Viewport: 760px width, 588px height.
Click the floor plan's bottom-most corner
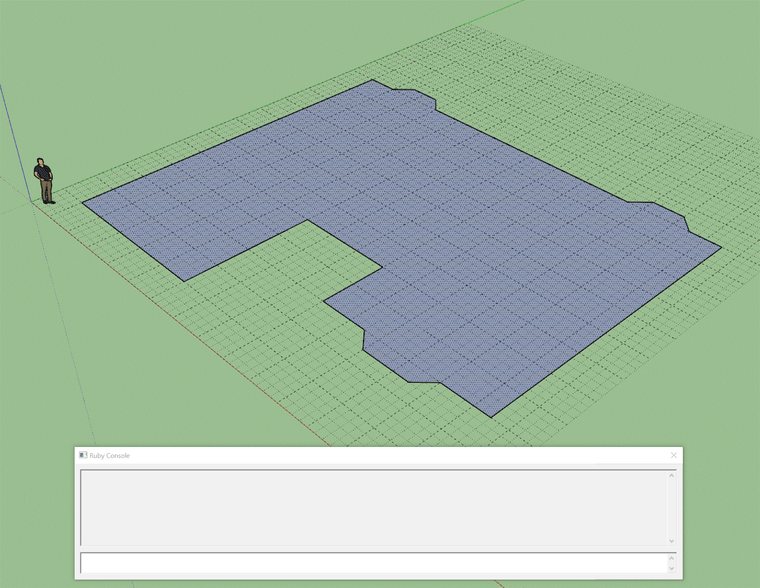[x=487, y=416]
